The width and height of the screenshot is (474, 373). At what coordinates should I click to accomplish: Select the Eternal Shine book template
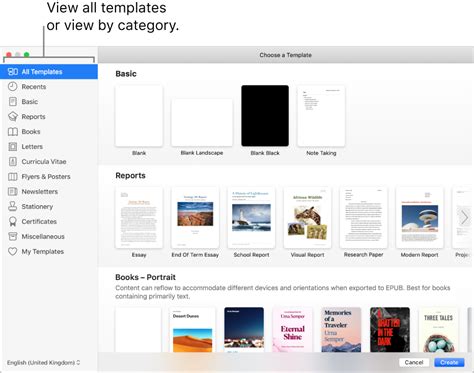[292, 330]
